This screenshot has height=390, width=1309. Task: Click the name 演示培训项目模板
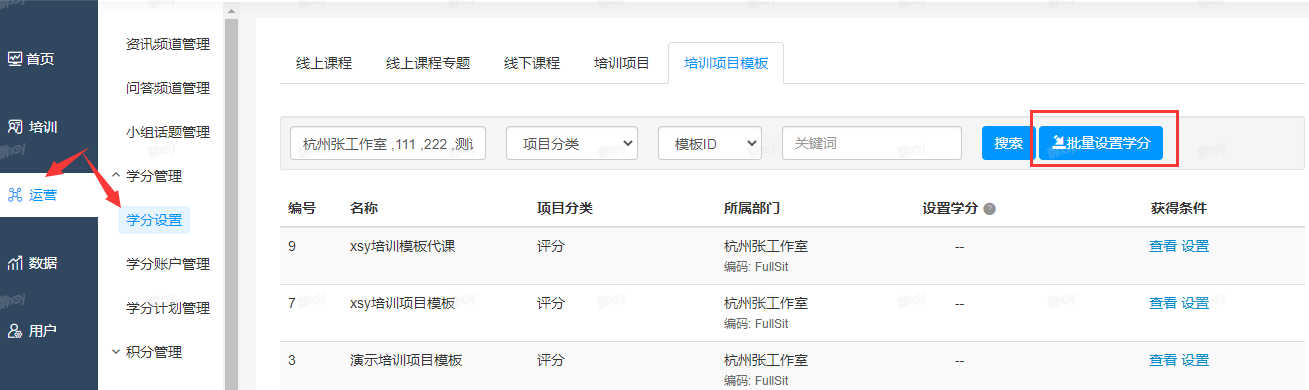406,360
